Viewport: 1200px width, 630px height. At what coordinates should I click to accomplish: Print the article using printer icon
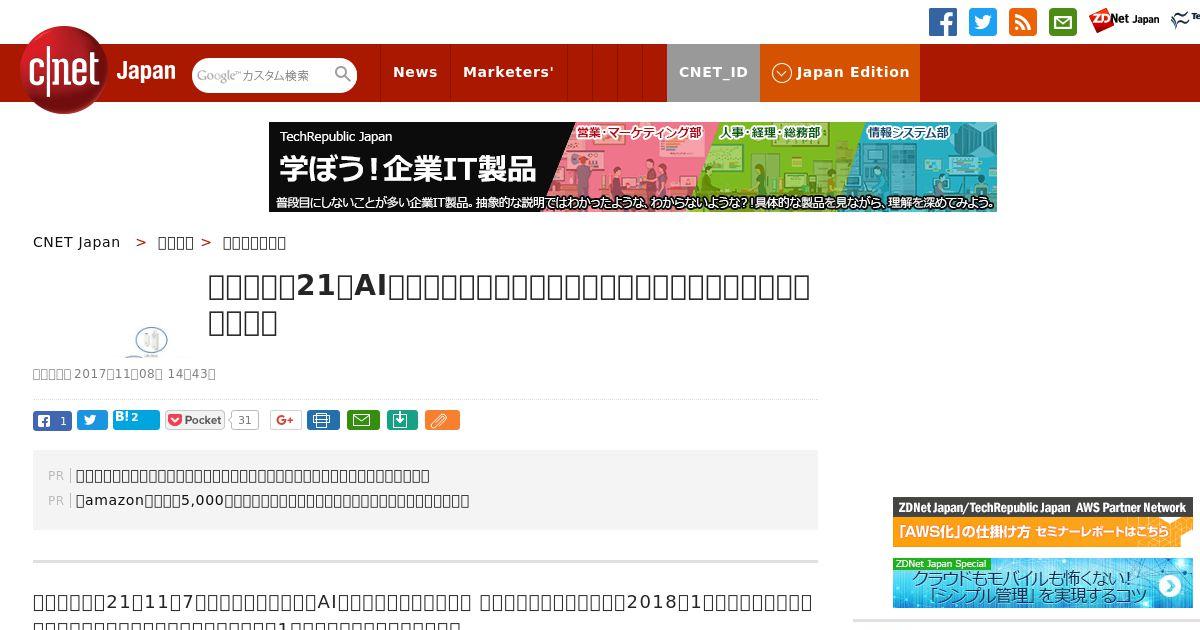pyautogui.click(x=323, y=420)
